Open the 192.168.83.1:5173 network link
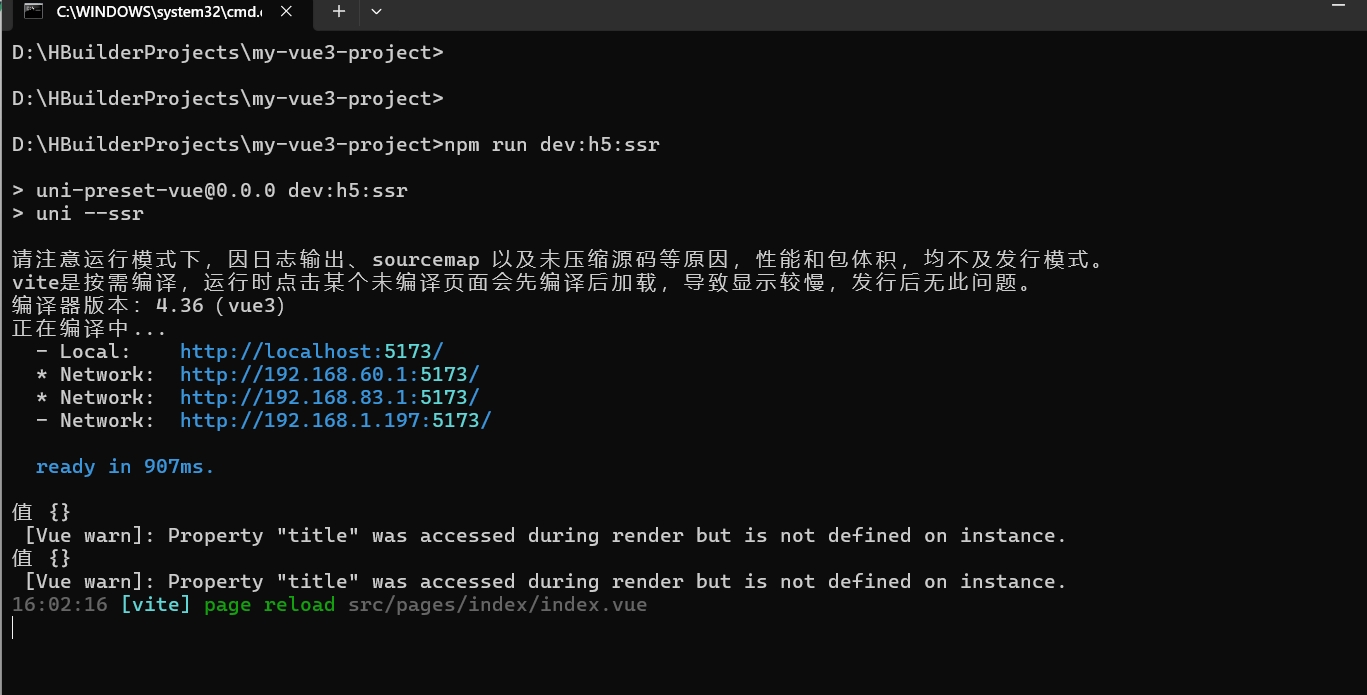Screen dimensions: 1367x695 click(329, 398)
